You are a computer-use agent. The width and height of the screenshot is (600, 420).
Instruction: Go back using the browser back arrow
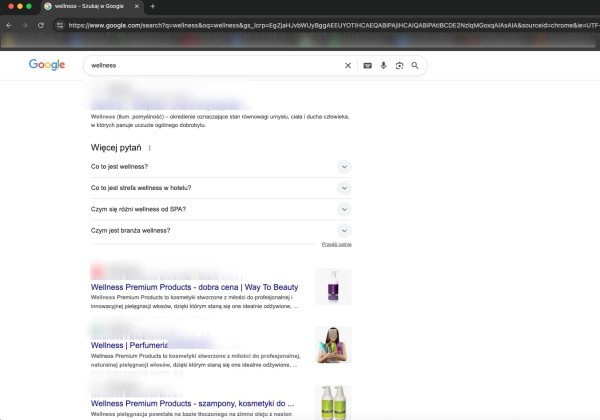pyautogui.click(x=11, y=24)
